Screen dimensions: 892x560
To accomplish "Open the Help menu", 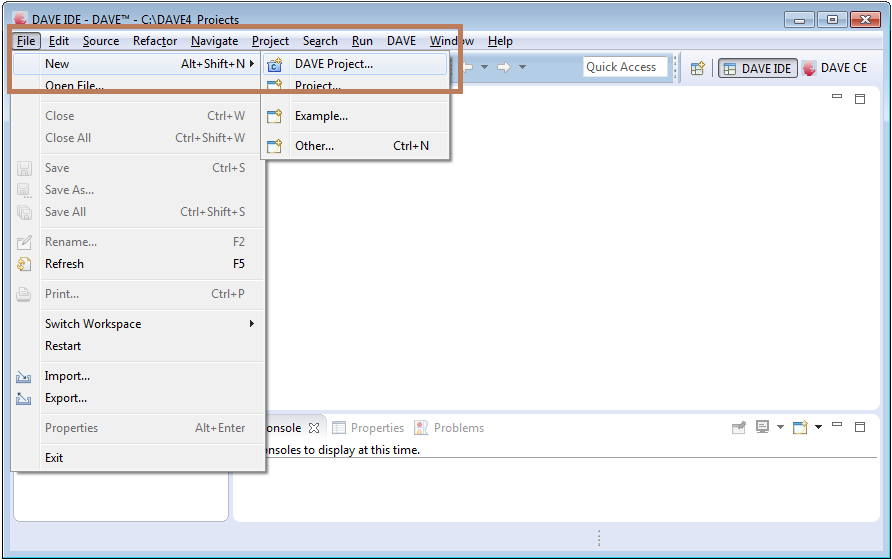I will (500, 41).
